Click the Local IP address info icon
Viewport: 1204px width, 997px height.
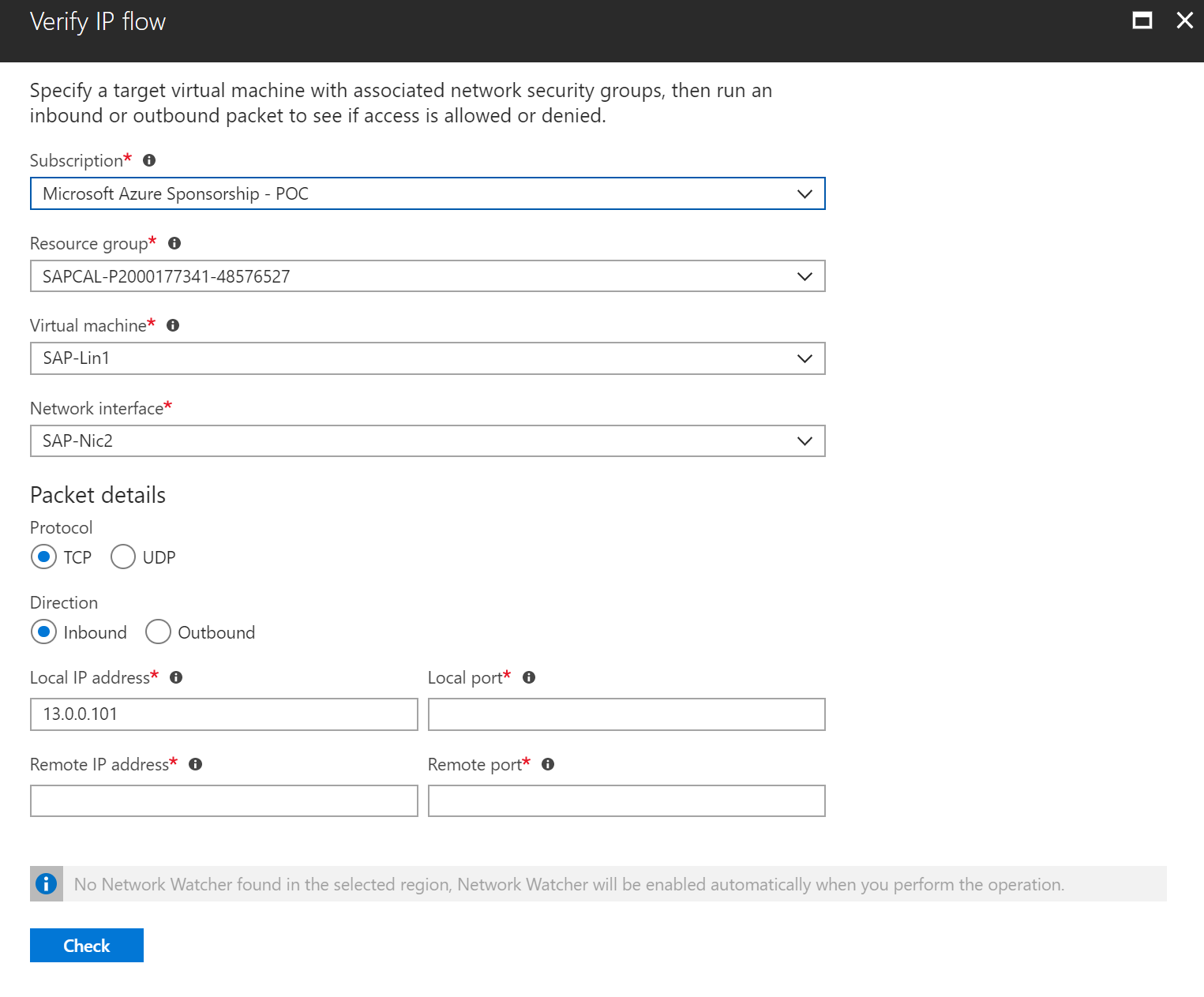pos(176,677)
